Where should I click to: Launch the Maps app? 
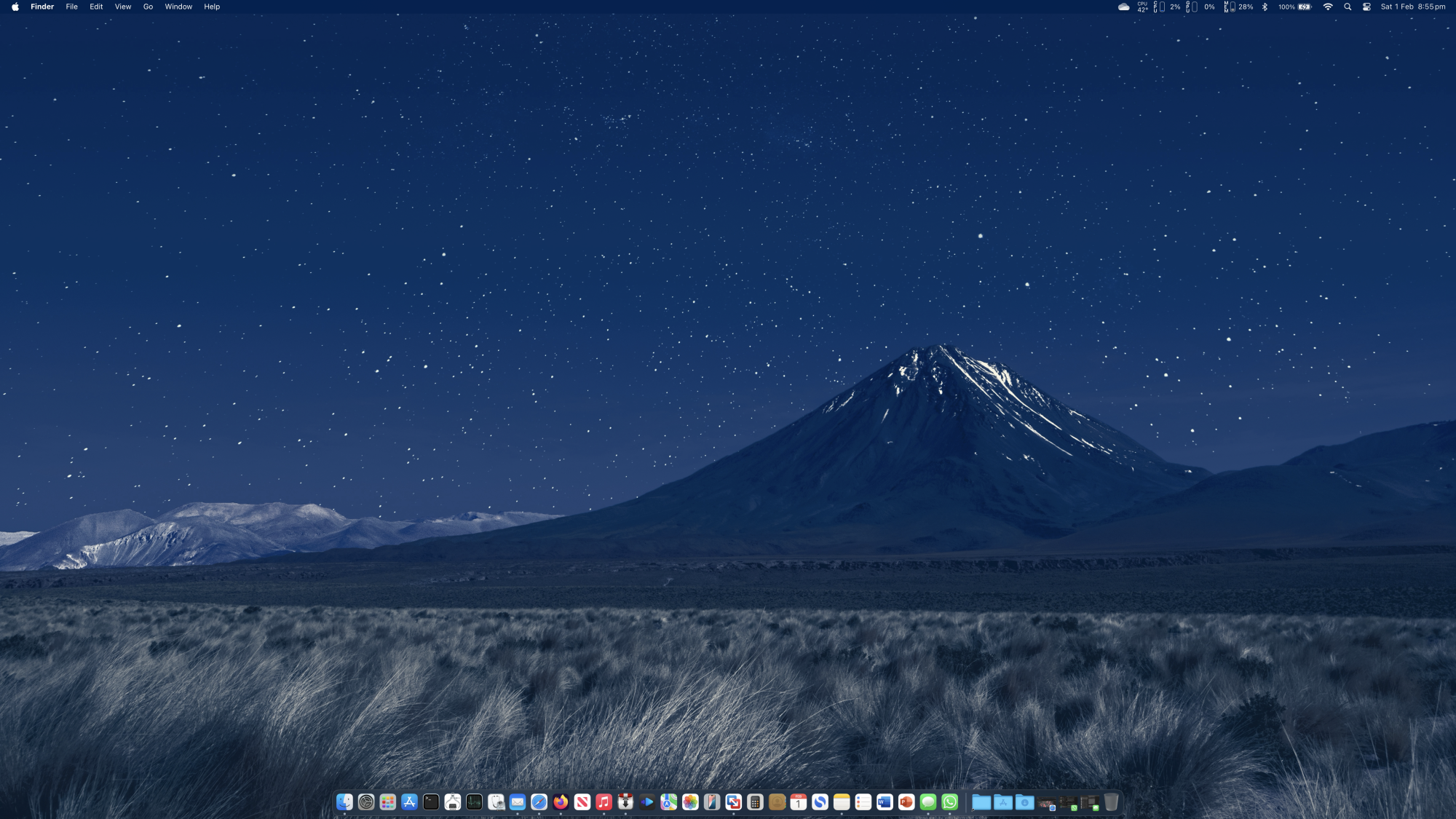668,802
